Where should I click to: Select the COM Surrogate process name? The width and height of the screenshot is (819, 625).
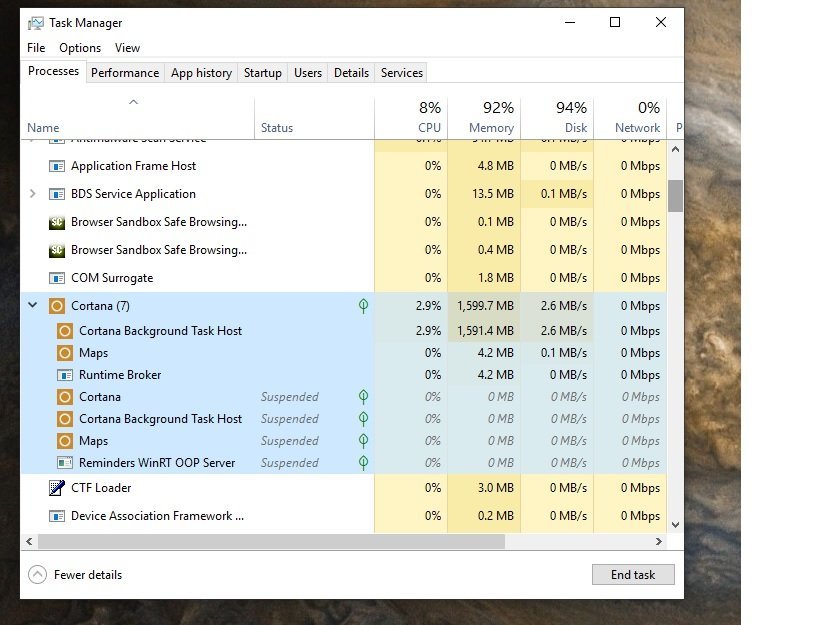pyautogui.click(x=112, y=278)
